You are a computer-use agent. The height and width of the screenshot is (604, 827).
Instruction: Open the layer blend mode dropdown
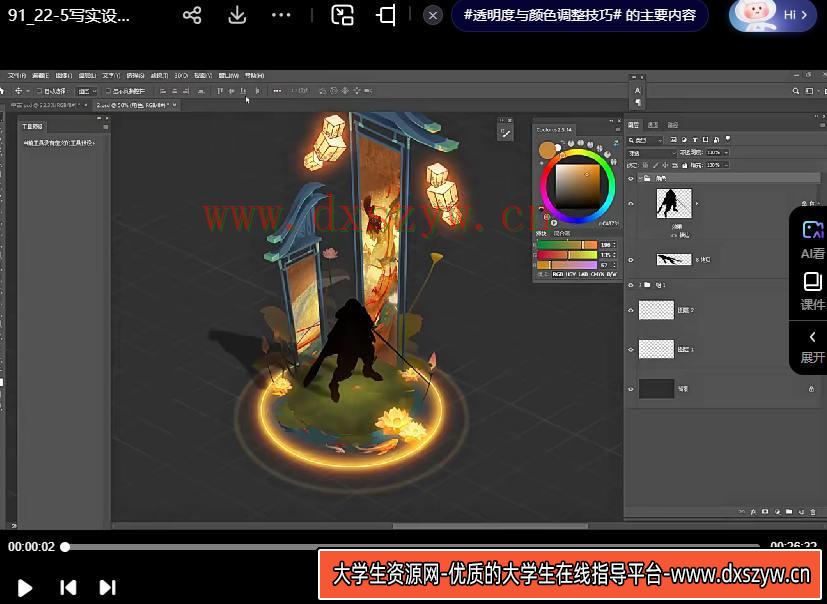pos(652,153)
